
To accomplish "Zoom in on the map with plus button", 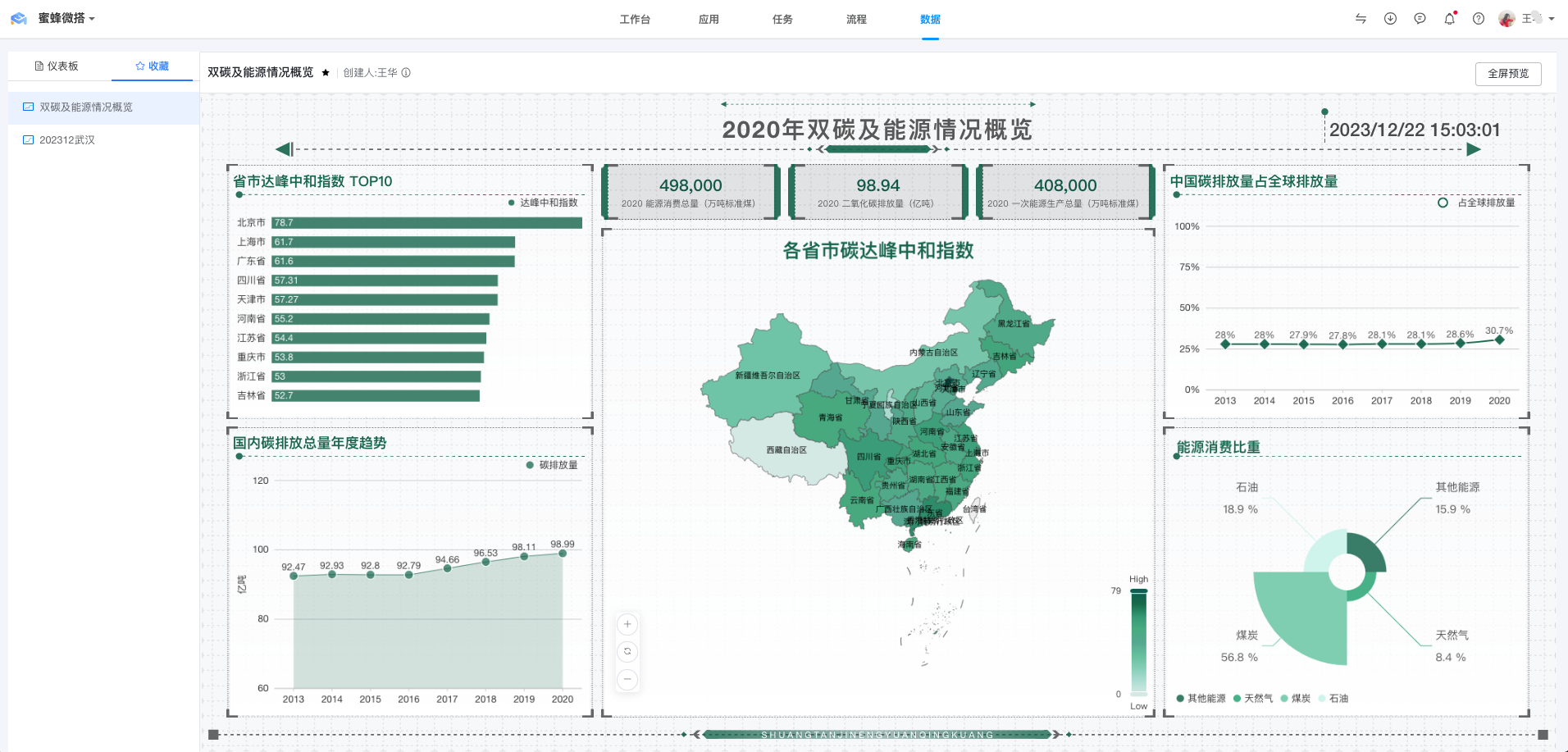I will [x=627, y=624].
